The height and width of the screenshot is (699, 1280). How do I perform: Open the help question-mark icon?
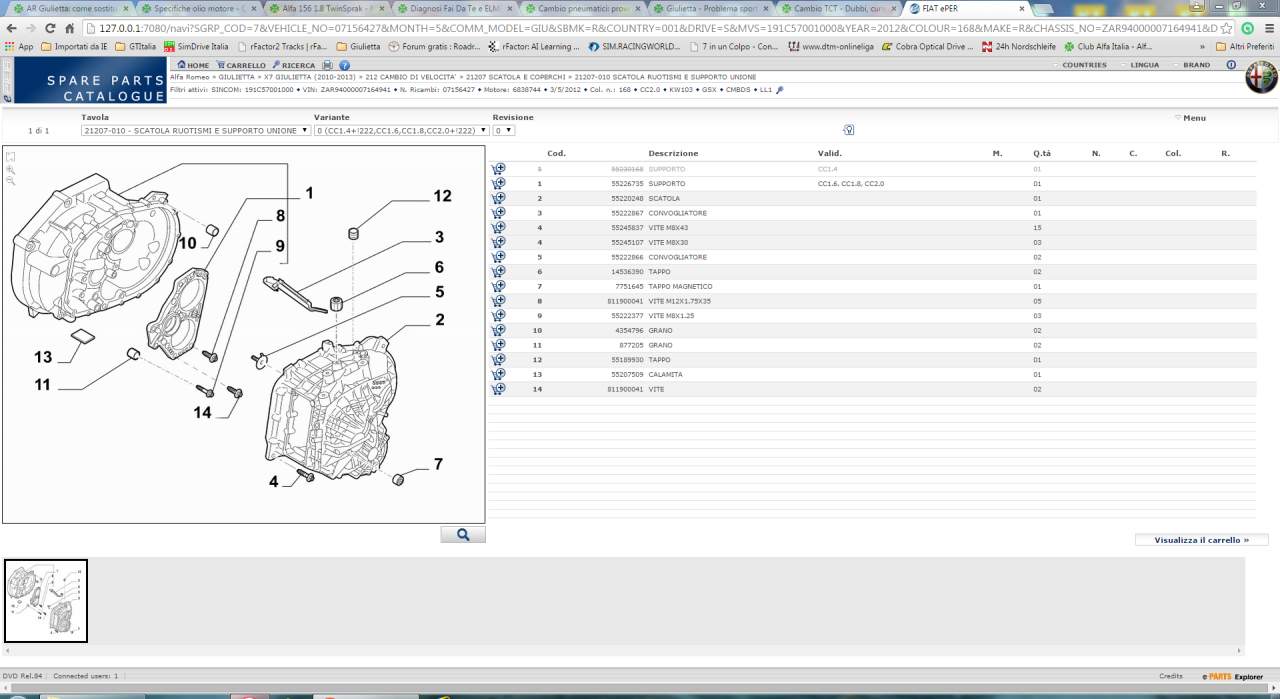pyautogui.click(x=345, y=65)
